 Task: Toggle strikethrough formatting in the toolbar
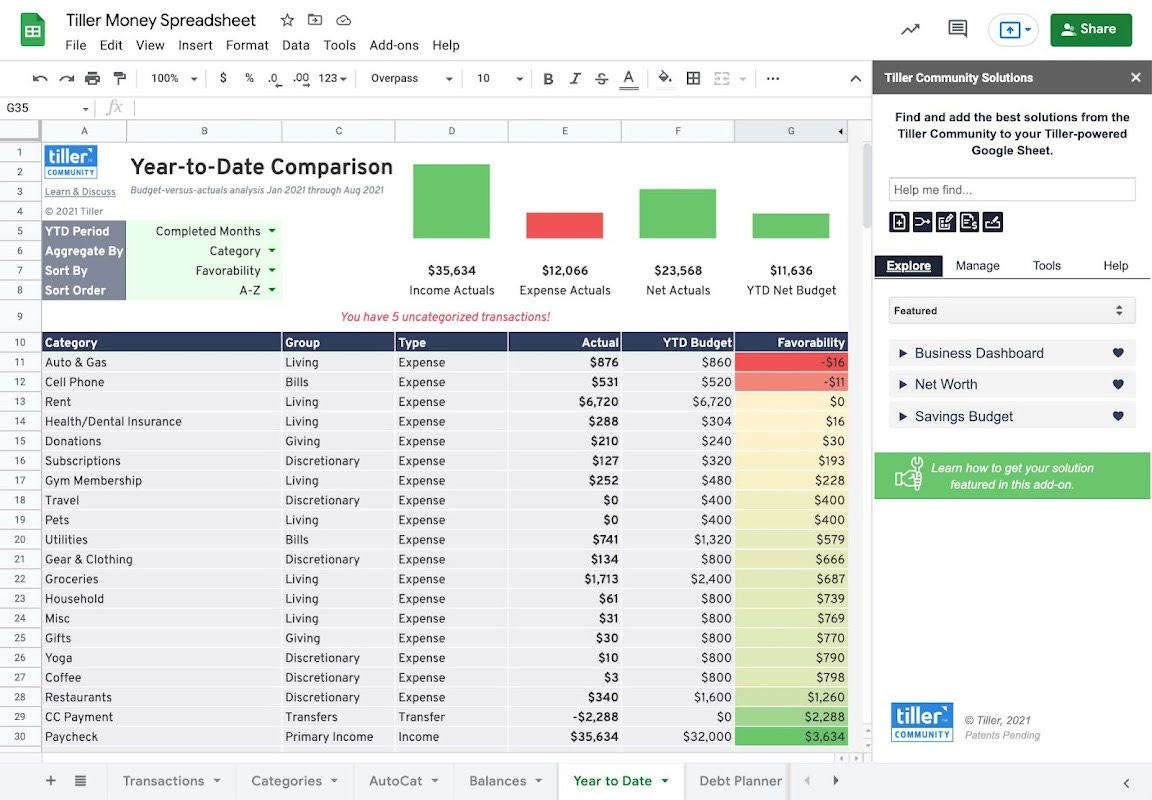(602, 79)
